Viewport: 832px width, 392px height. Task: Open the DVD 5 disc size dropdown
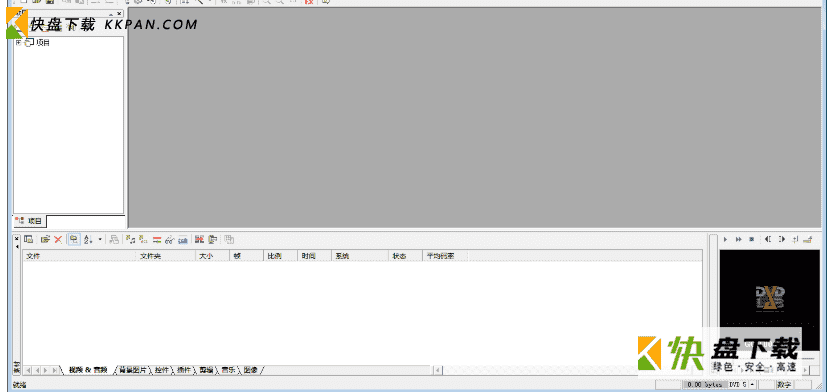752,385
